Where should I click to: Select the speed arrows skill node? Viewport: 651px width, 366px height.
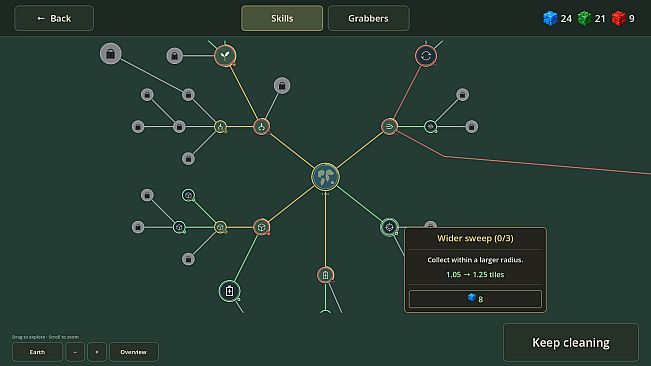pyautogui.click(x=389, y=127)
